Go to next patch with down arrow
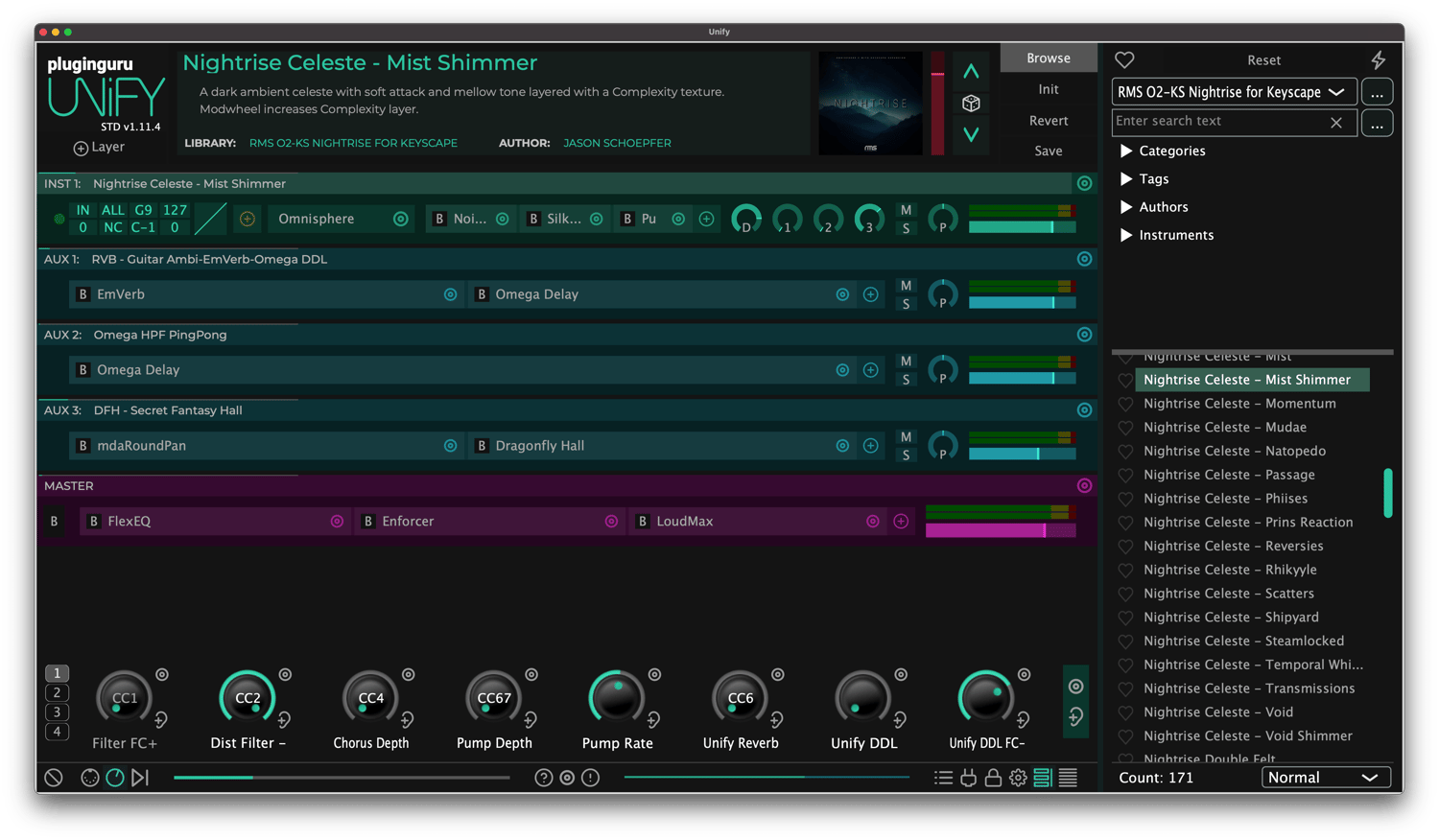The height and width of the screenshot is (840, 1439). point(971,135)
